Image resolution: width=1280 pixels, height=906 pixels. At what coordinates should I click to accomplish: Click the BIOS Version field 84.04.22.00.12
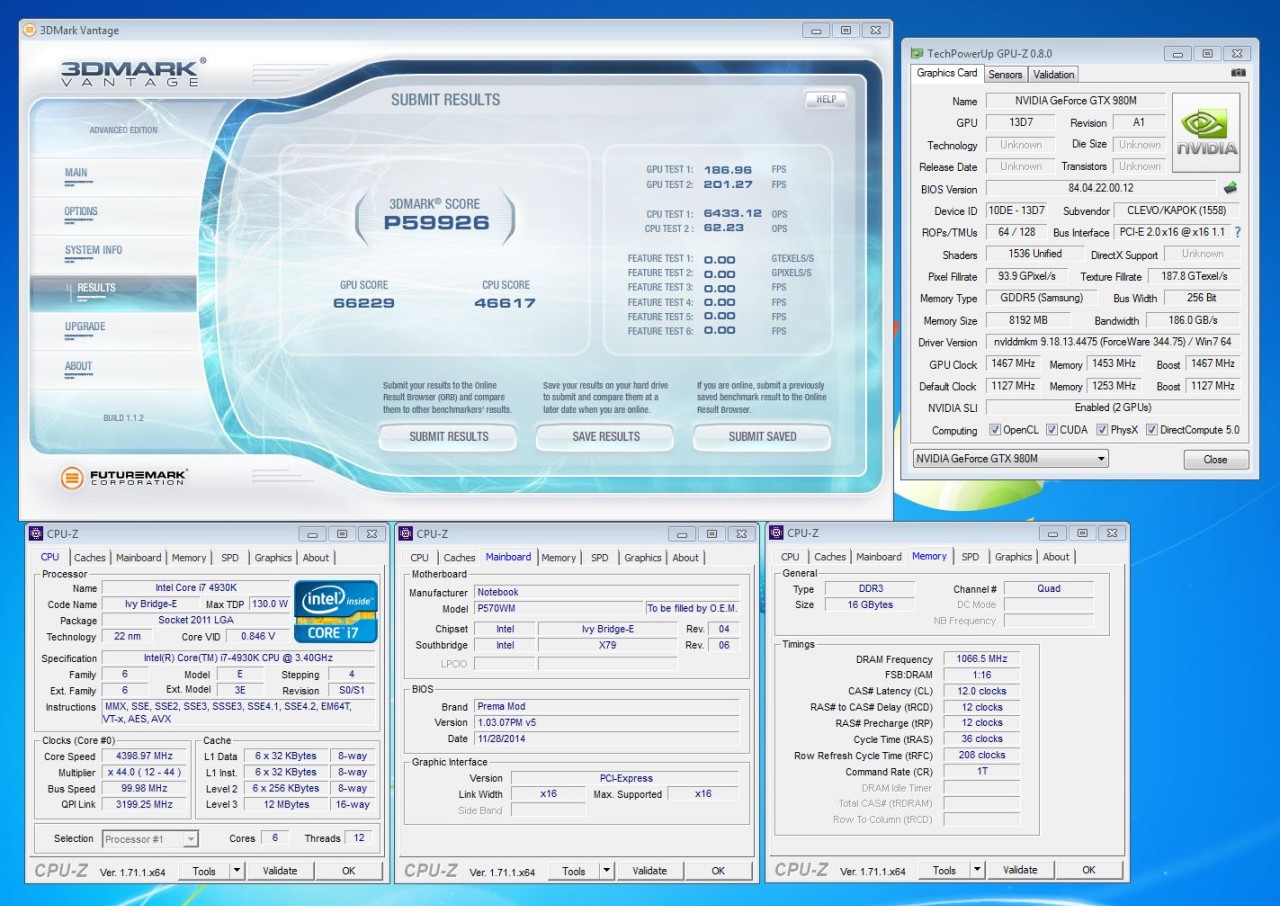(1100, 188)
